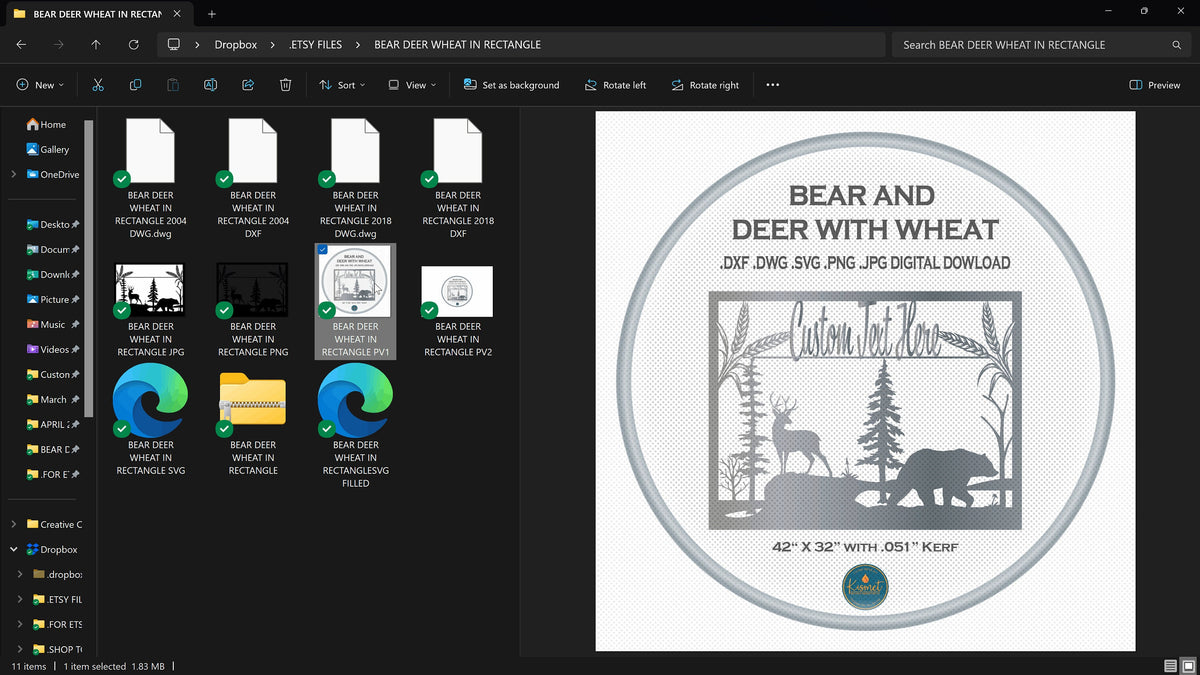Click Rotate right button
Image resolution: width=1200 pixels, height=675 pixels.
click(x=705, y=85)
